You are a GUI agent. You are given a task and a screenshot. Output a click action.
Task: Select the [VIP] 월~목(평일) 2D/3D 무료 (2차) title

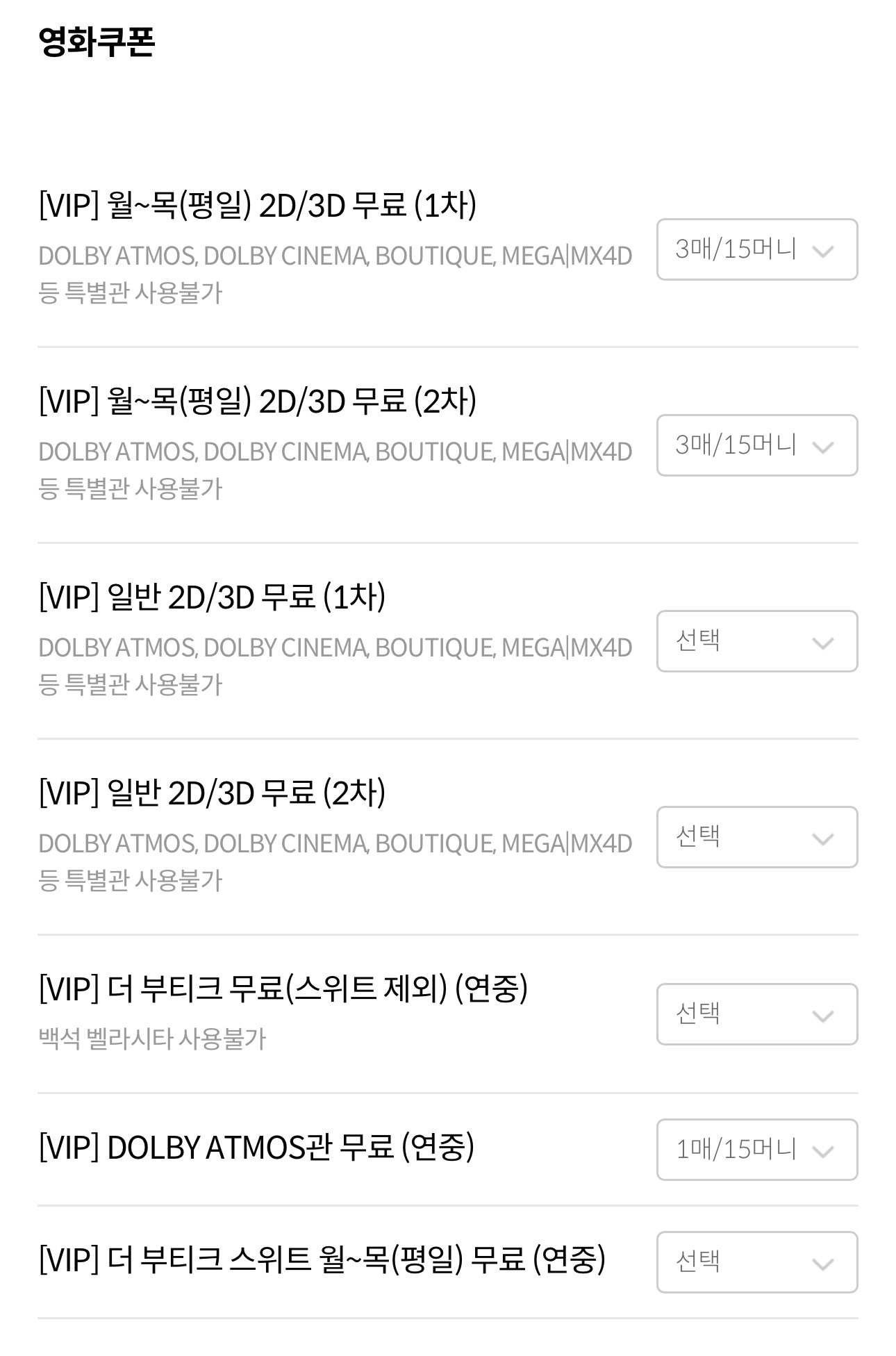pyautogui.click(x=258, y=402)
